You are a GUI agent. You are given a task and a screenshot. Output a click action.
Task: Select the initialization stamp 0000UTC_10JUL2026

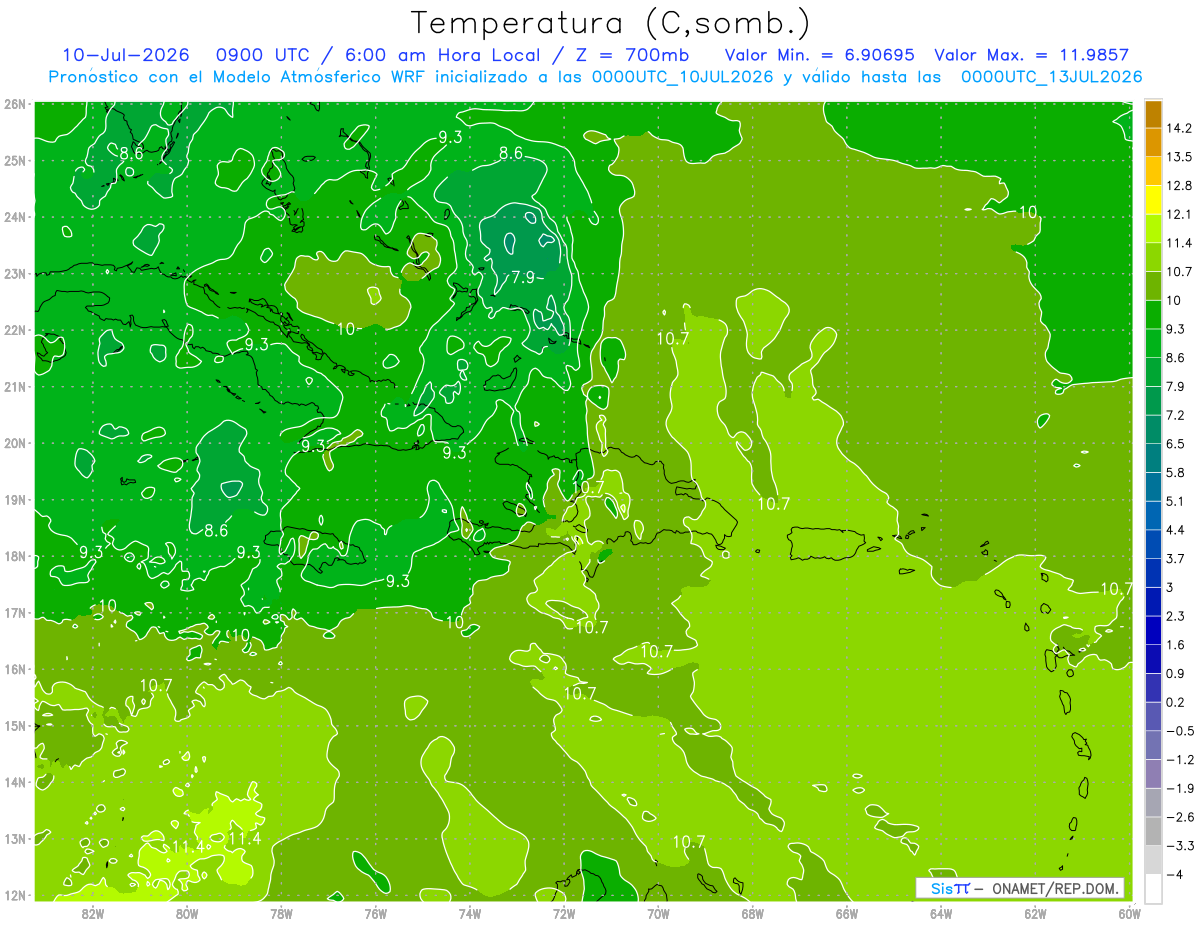click(x=683, y=76)
